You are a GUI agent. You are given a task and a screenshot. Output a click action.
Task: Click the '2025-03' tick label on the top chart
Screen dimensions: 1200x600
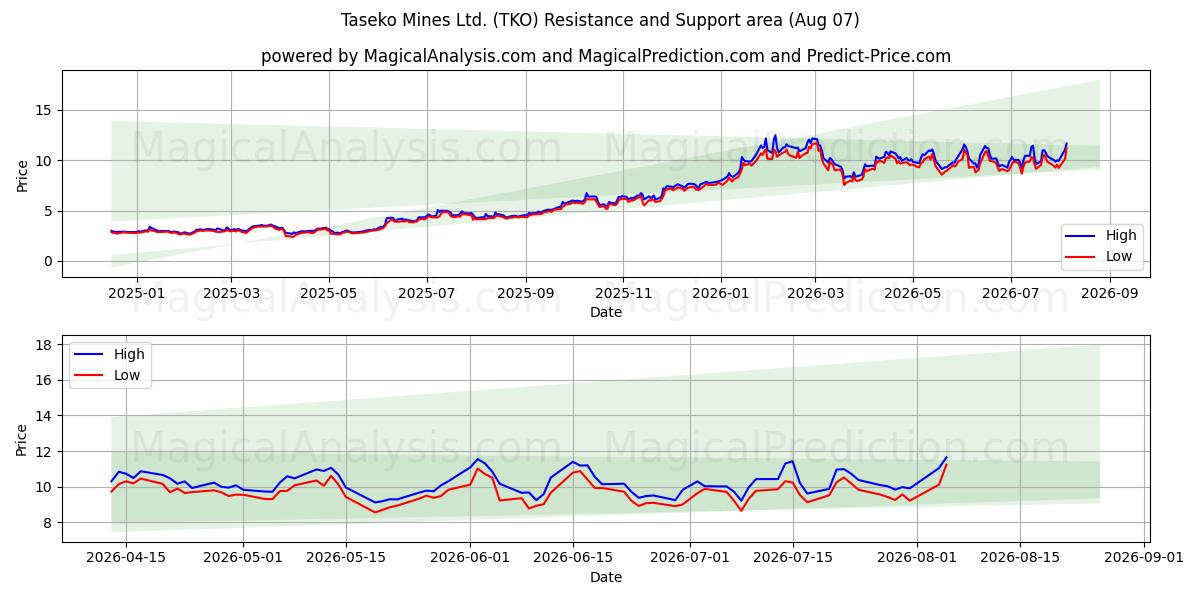coord(231,293)
